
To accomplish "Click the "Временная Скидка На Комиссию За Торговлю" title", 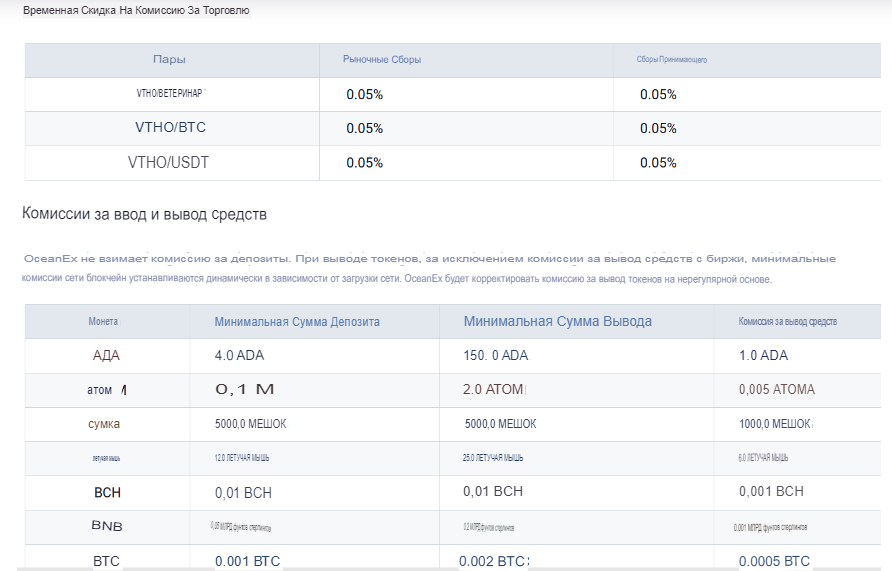I will coord(136,11).
